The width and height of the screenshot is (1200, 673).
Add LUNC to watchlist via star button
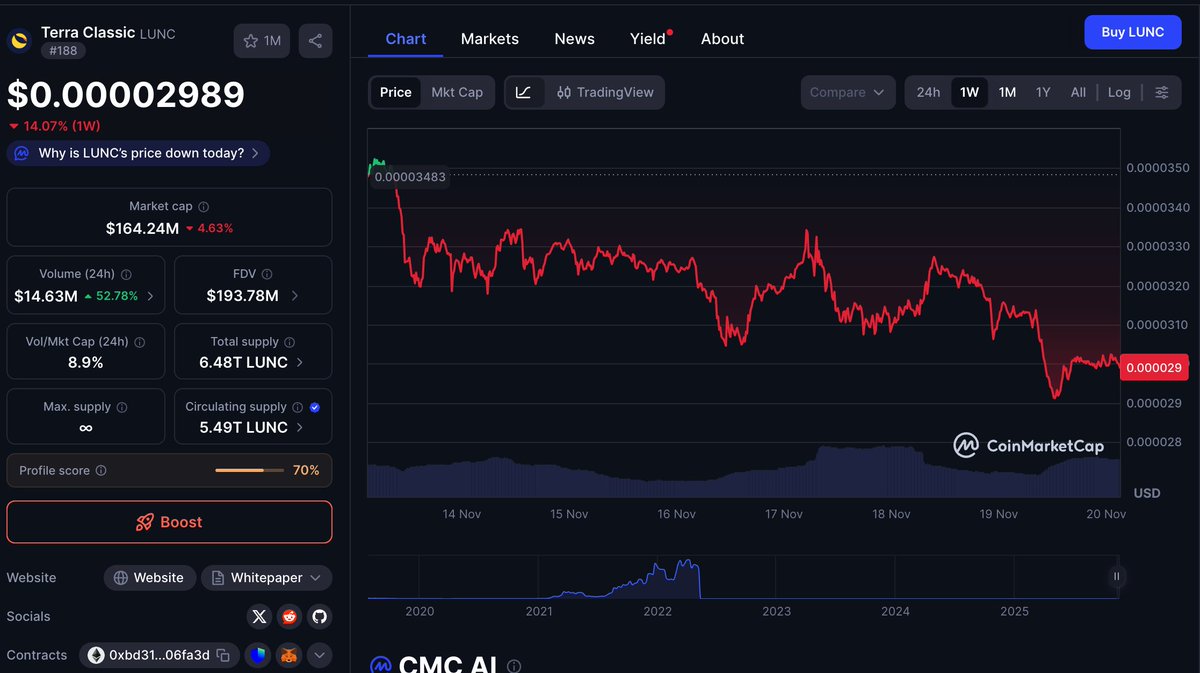263,41
